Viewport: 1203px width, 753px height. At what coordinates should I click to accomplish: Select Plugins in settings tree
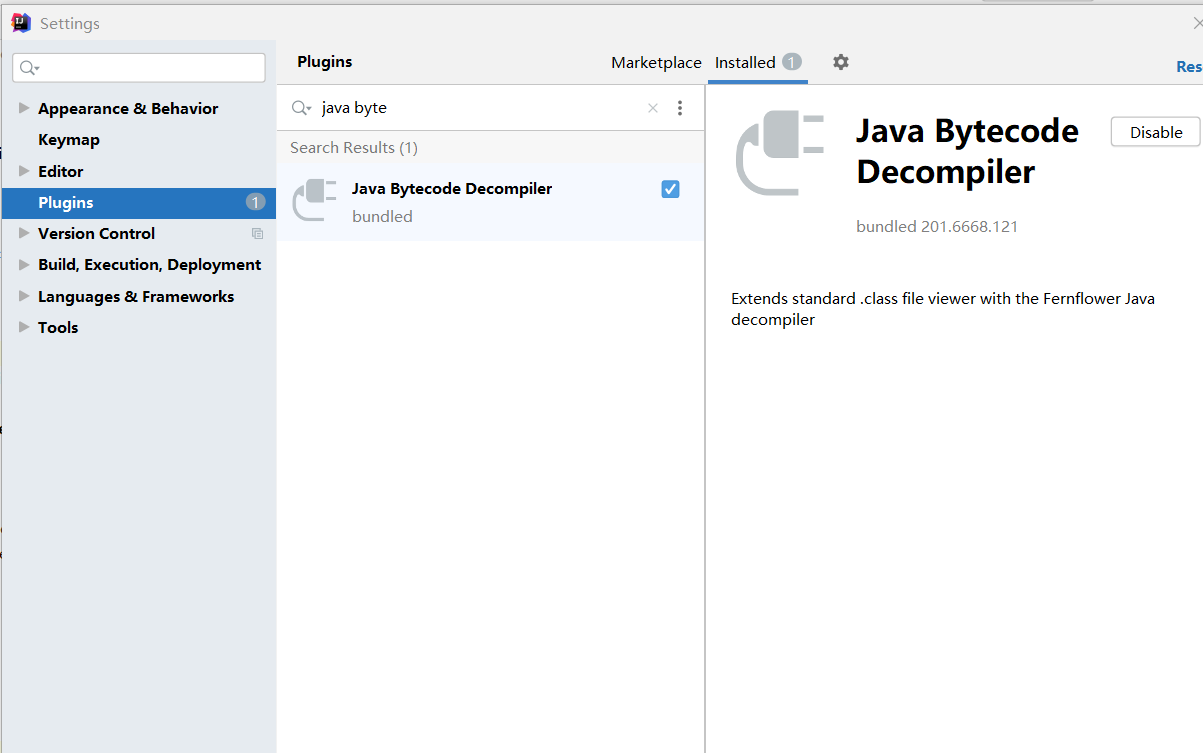139,202
